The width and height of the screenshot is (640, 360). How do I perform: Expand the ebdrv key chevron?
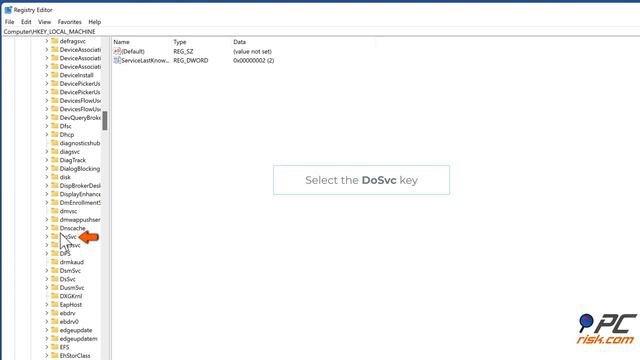pyautogui.click(x=47, y=313)
